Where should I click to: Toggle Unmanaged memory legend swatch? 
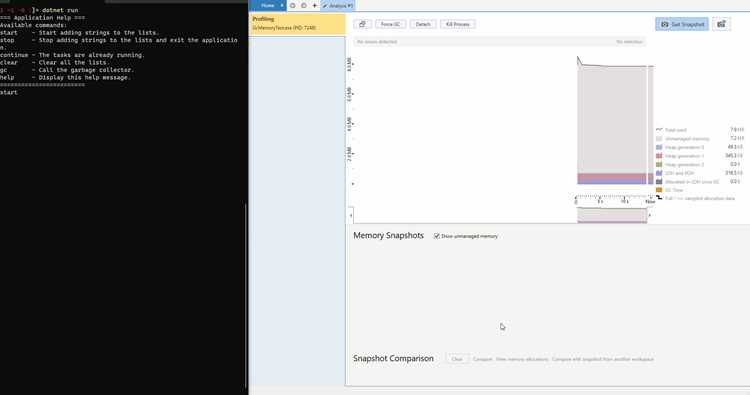(659, 139)
